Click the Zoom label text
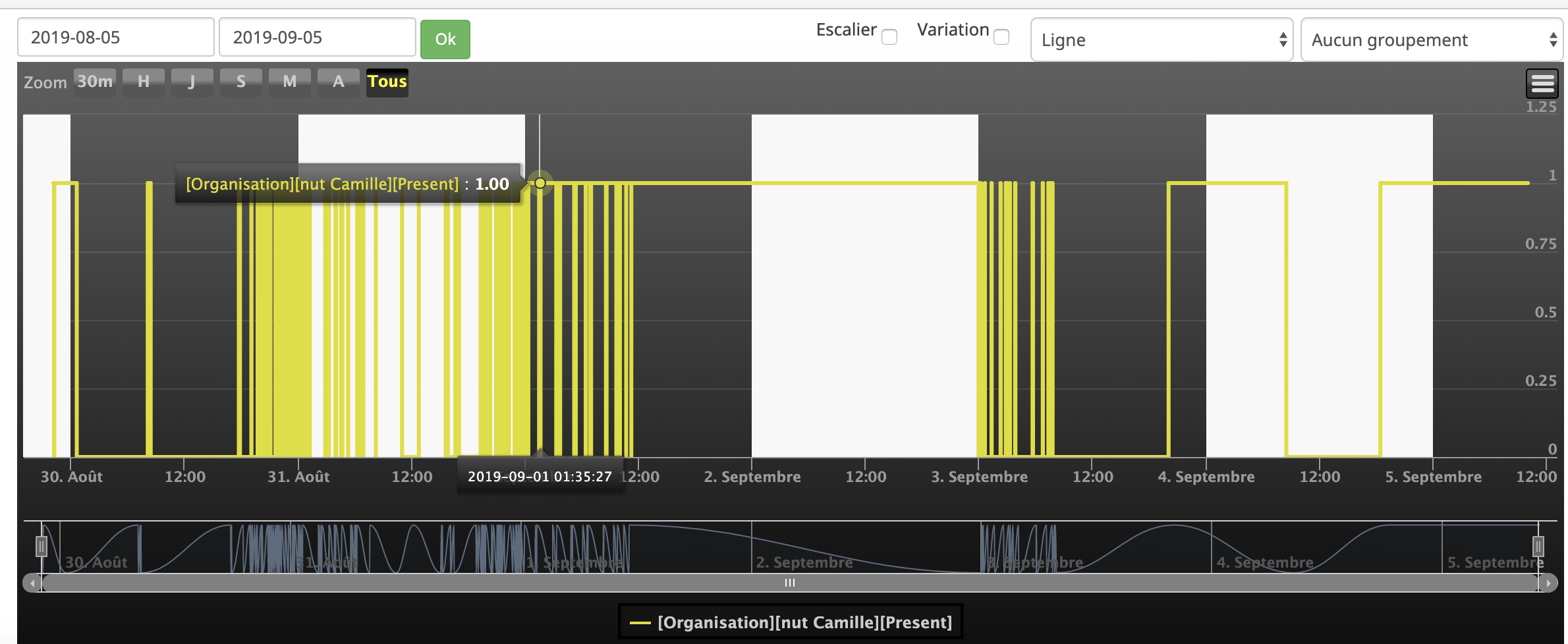1568x644 pixels. 45,82
